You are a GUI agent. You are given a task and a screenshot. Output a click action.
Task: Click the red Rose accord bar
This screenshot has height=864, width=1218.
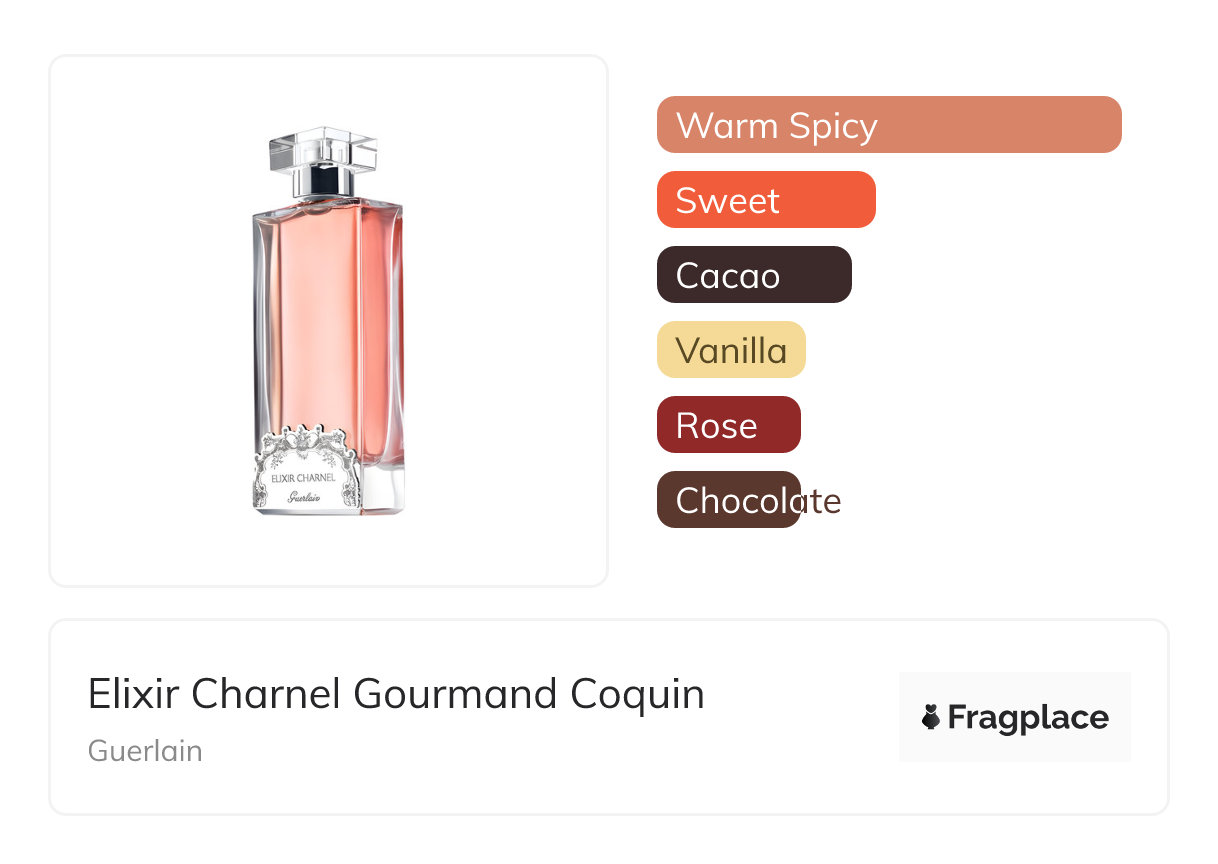[728, 425]
